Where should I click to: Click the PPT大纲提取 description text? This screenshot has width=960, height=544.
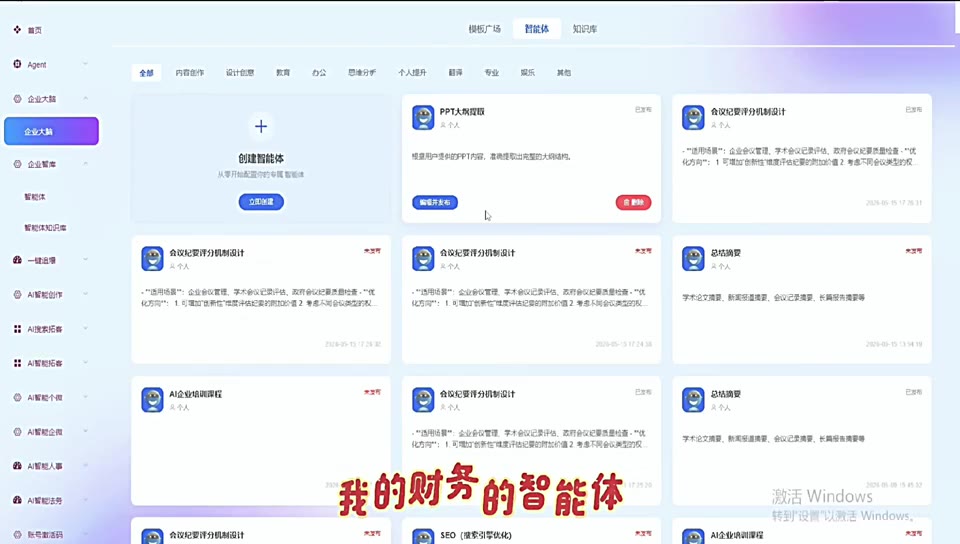coord(492,157)
